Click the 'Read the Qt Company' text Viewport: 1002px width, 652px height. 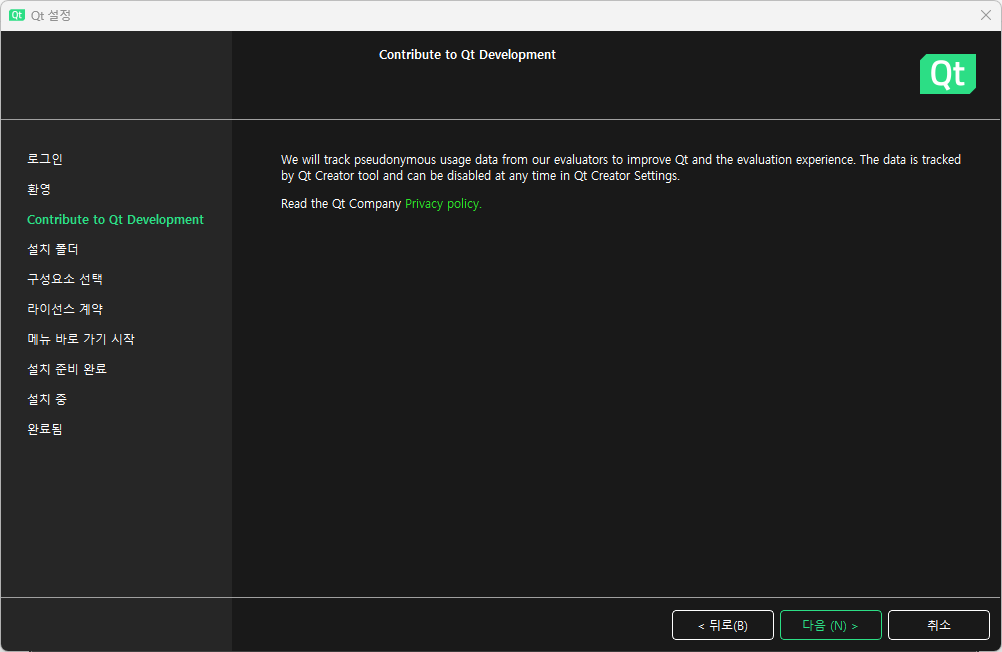[x=341, y=204]
